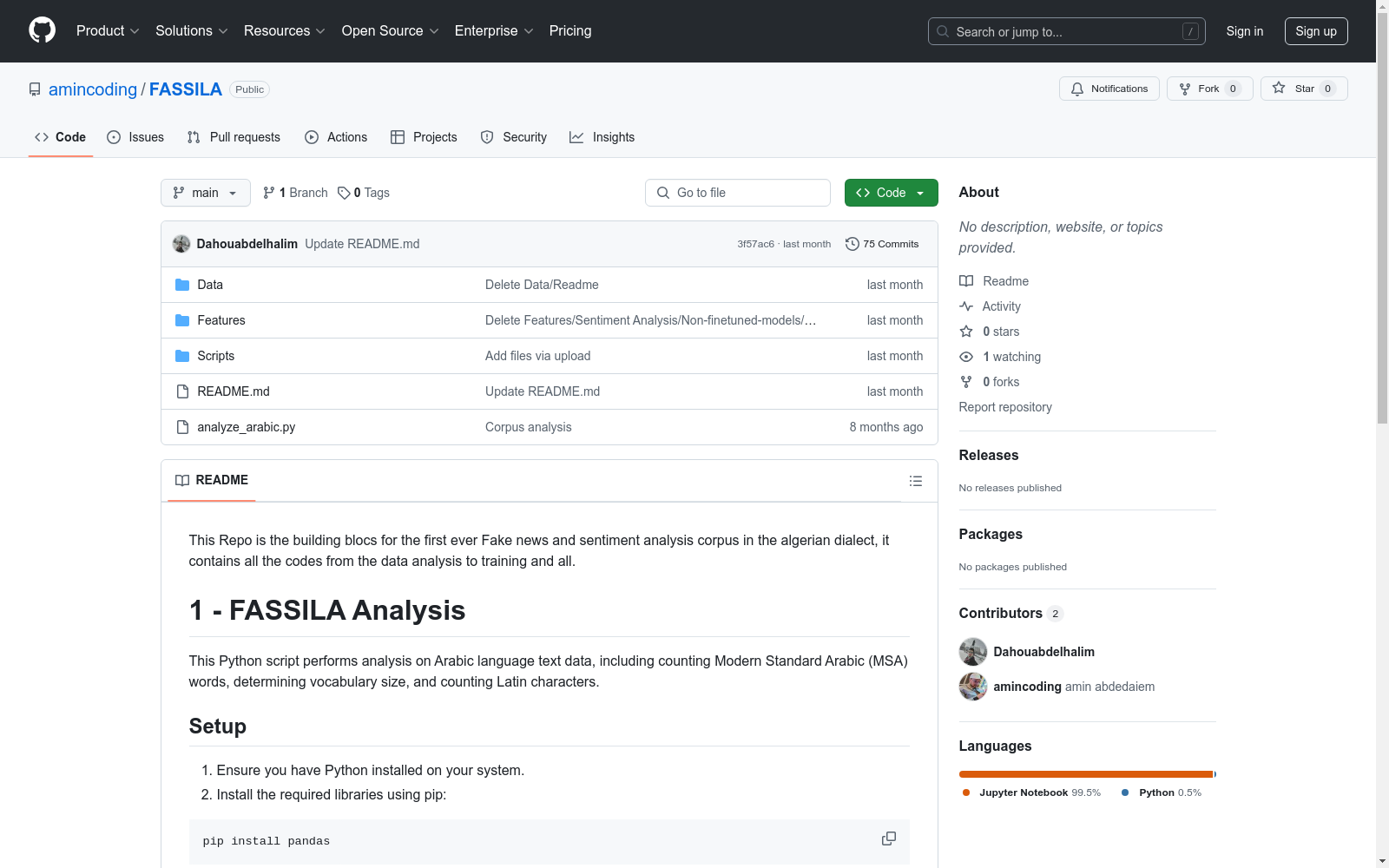Open the Packages heading link
Image resolution: width=1389 pixels, height=868 pixels.
point(991,534)
